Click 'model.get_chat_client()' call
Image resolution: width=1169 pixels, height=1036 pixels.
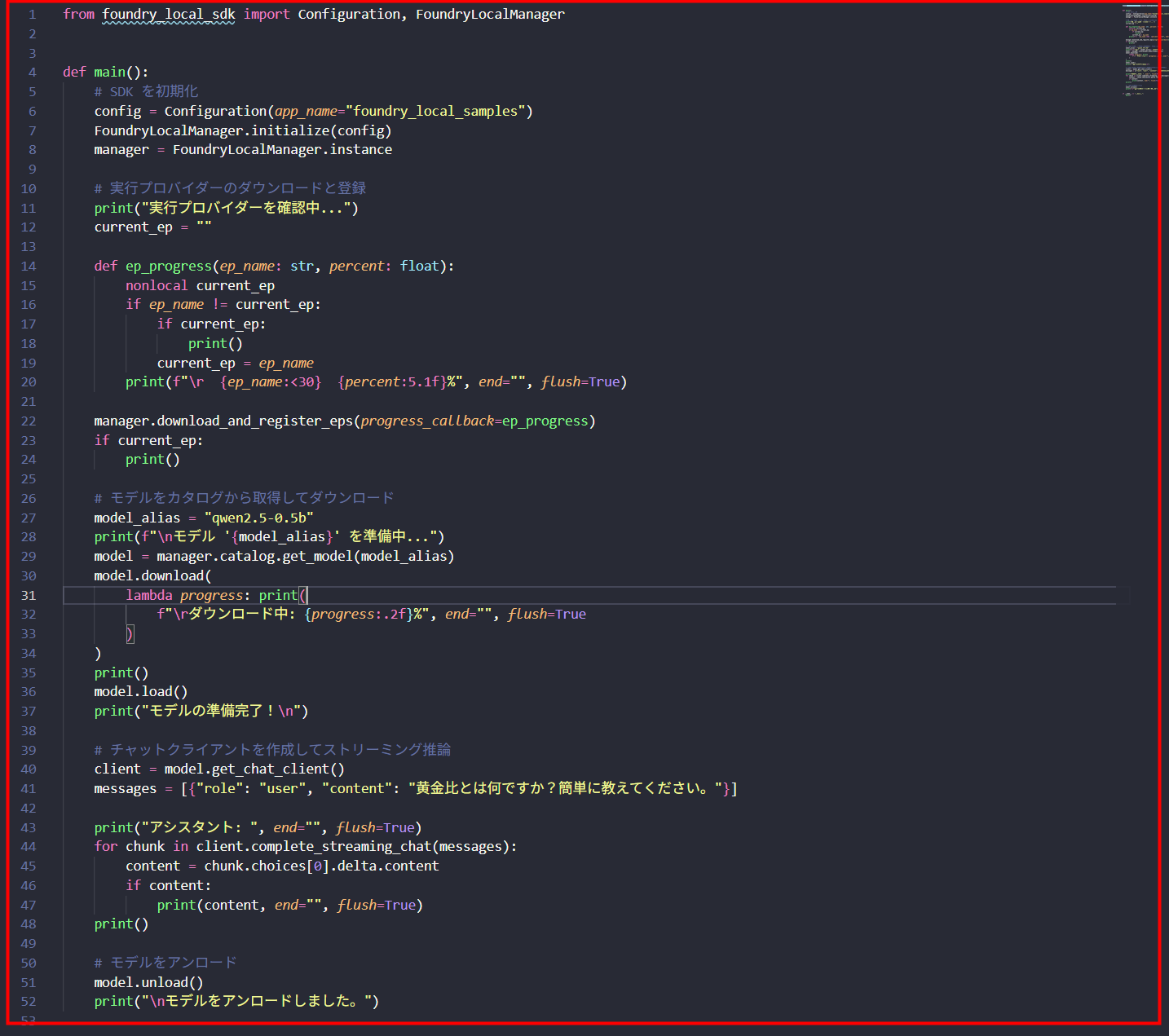pyautogui.click(x=254, y=769)
